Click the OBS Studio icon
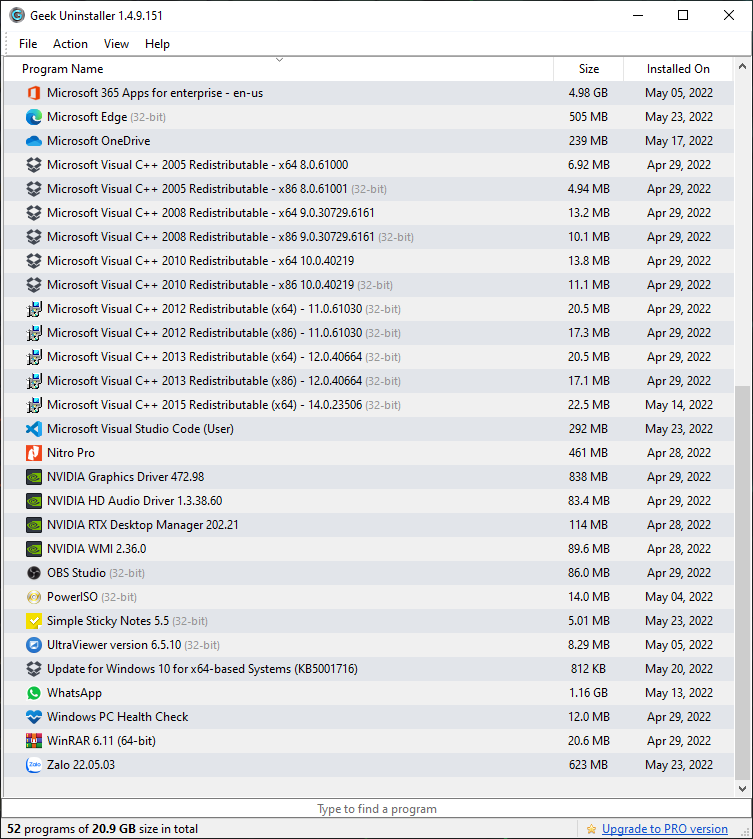The height and width of the screenshot is (839, 753). (x=34, y=573)
